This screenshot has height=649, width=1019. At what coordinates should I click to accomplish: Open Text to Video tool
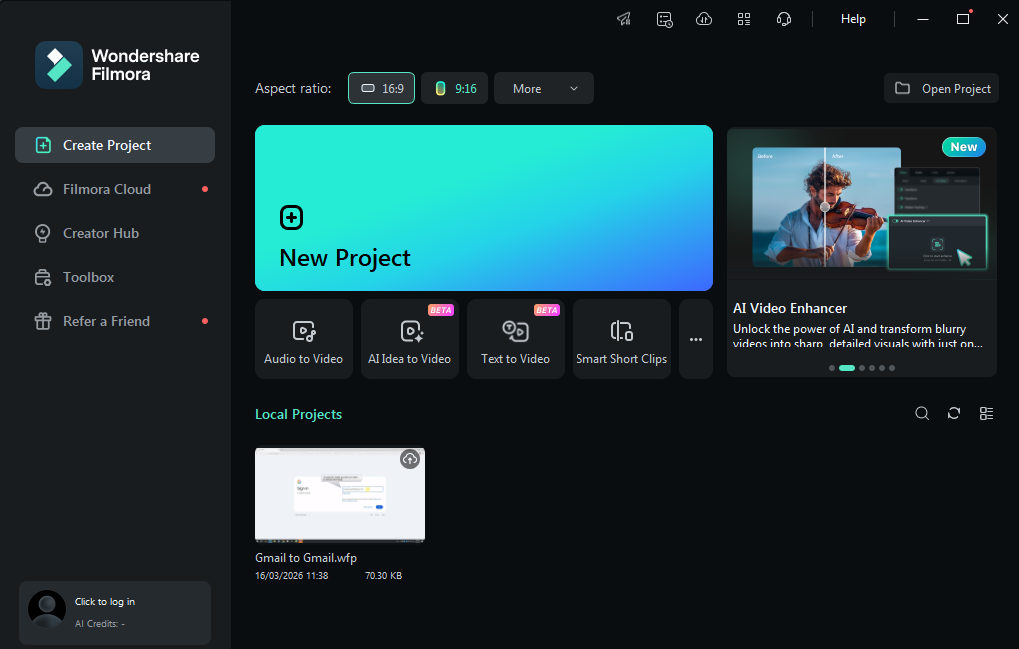click(x=515, y=339)
